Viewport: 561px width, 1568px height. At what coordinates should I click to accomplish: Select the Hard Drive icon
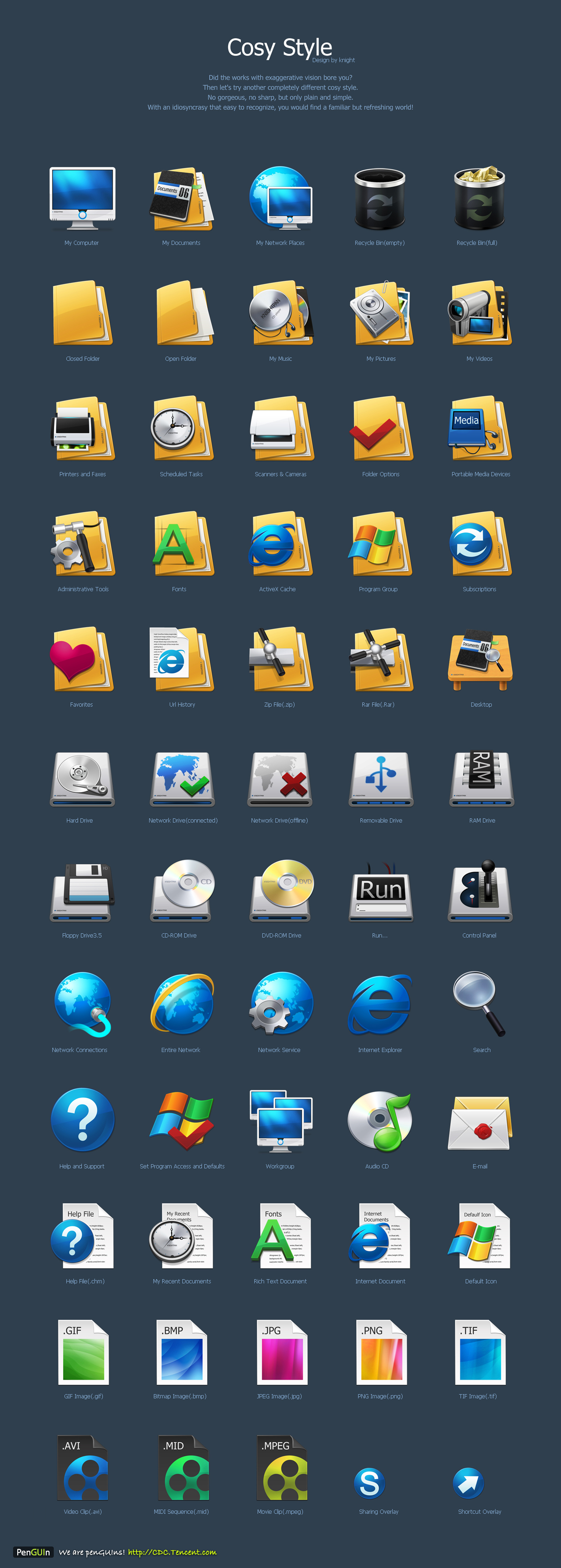tap(82, 779)
